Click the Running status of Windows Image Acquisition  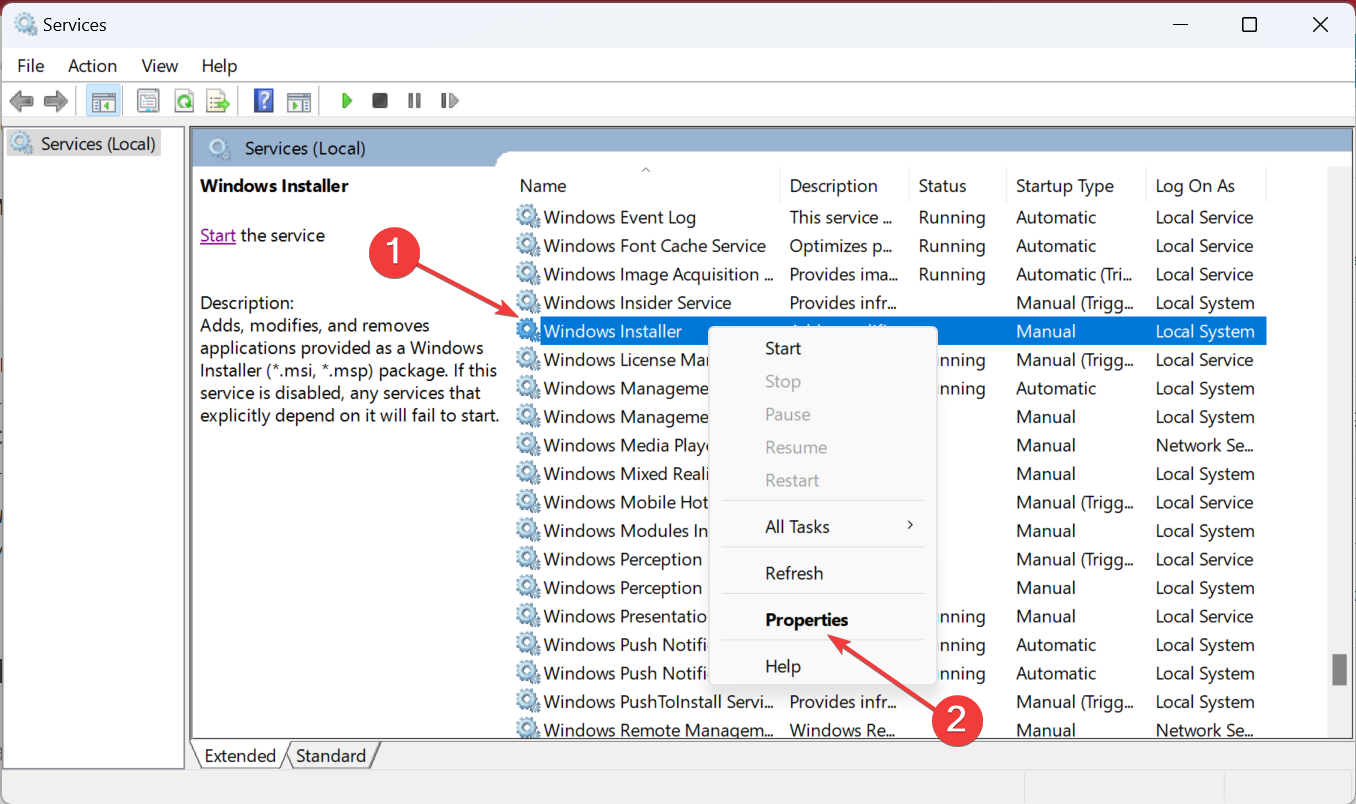pyautogui.click(x=952, y=274)
